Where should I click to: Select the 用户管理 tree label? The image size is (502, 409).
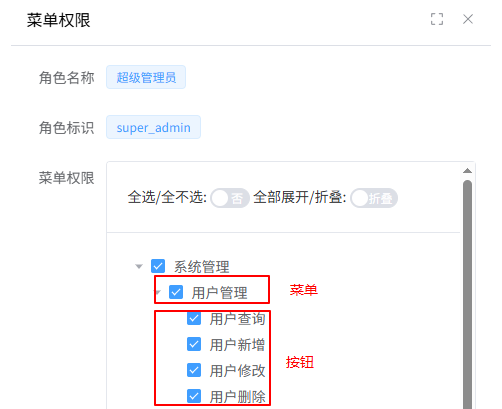pos(219,293)
